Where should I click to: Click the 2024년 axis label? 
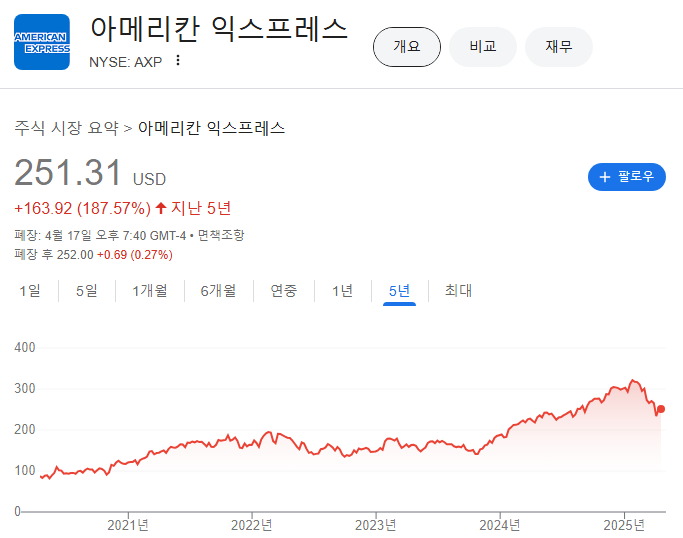(x=500, y=525)
